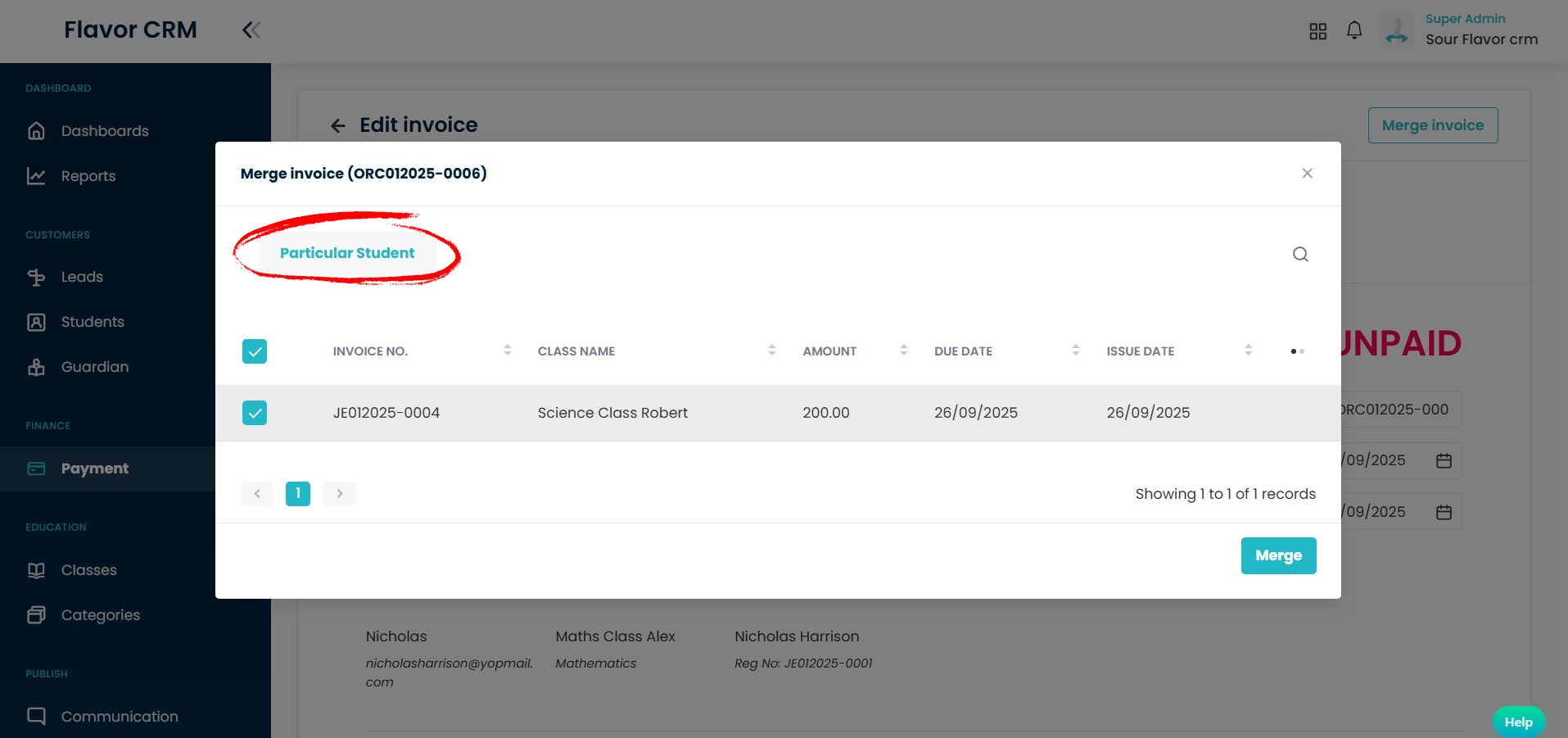Image resolution: width=1568 pixels, height=738 pixels.
Task: Click the back arrow beside Edit invoice
Action: (337, 125)
